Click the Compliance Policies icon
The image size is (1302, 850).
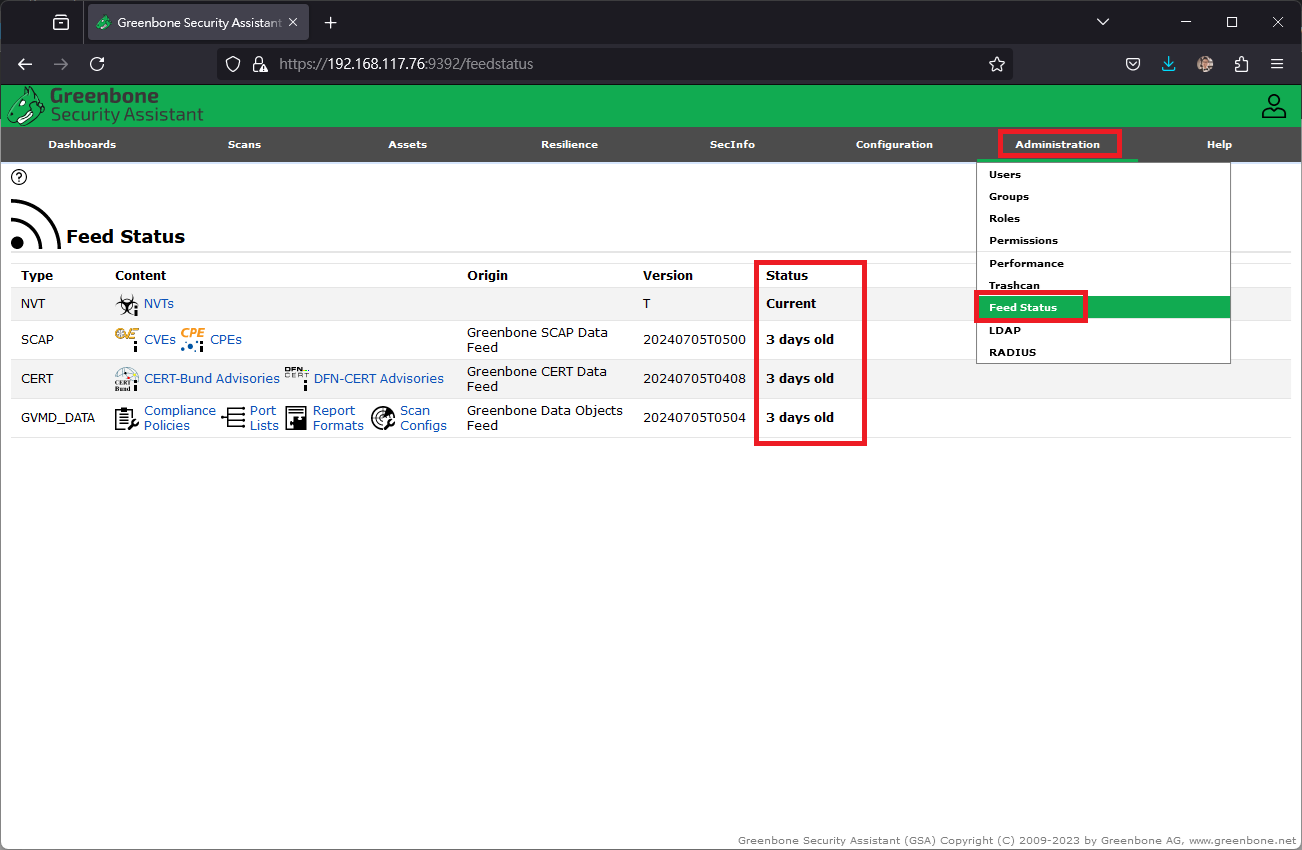pos(127,418)
